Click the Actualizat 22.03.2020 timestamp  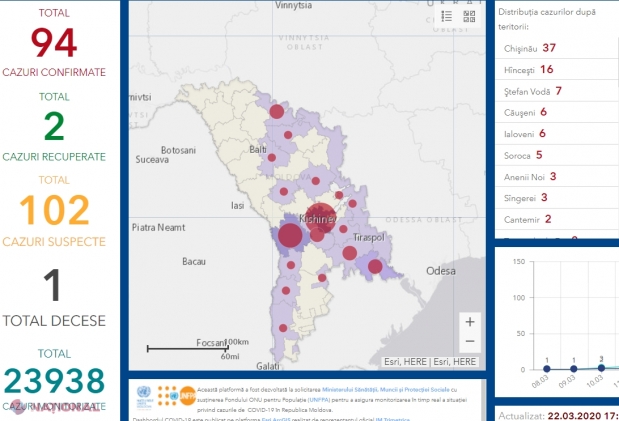pyautogui.click(x=558, y=416)
